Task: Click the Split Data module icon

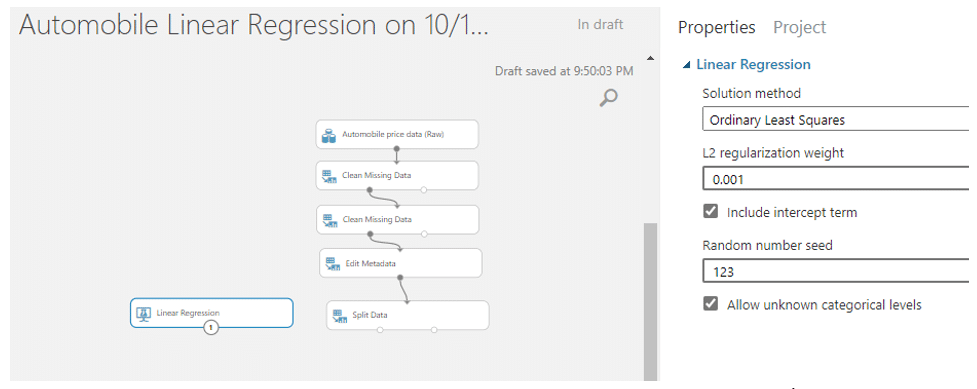Action: (x=339, y=315)
